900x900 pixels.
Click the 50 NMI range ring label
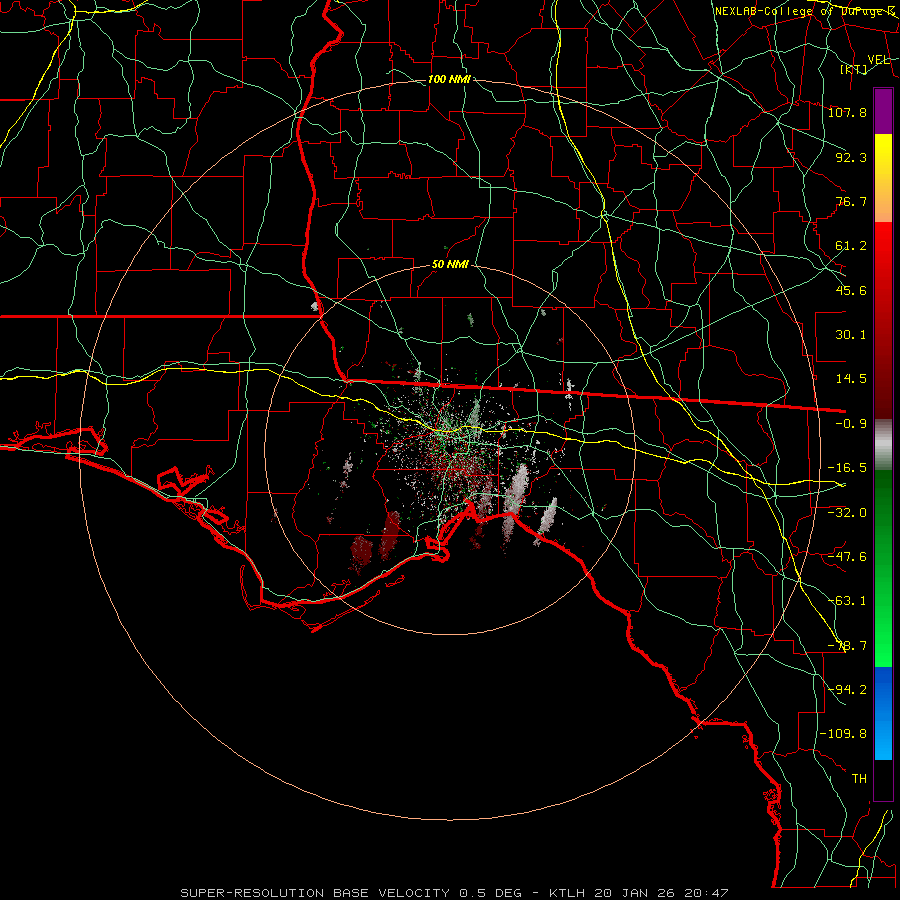pyautogui.click(x=450, y=265)
